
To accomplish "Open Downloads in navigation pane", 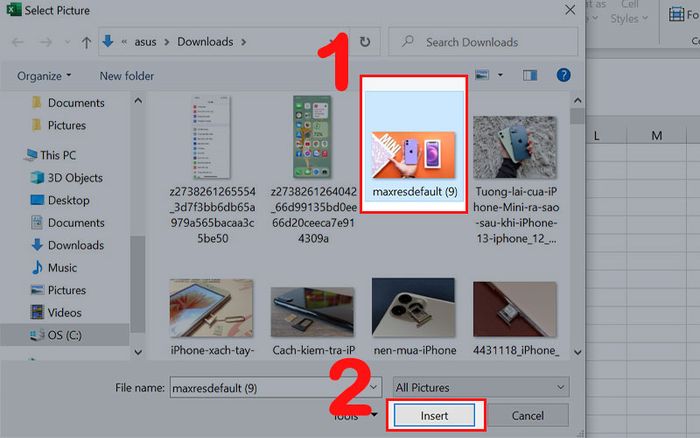I will point(67,245).
